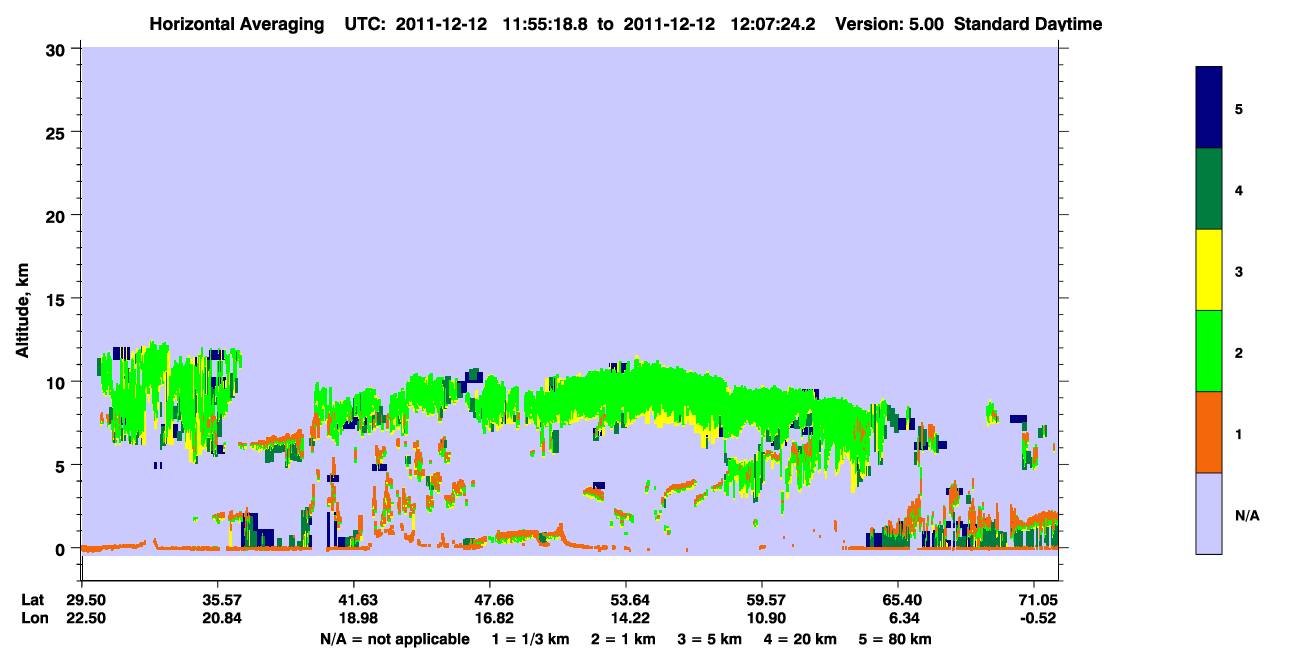The height and width of the screenshot is (667, 1300).
Task: Click the colorbar label '2'
Action: click(1239, 351)
